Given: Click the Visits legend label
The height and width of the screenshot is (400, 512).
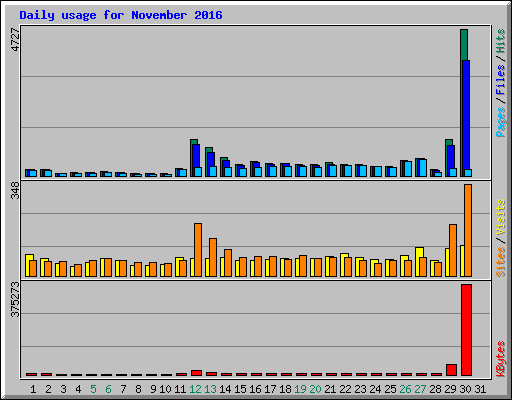Looking at the screenshot, I should [x=500, y=217].
